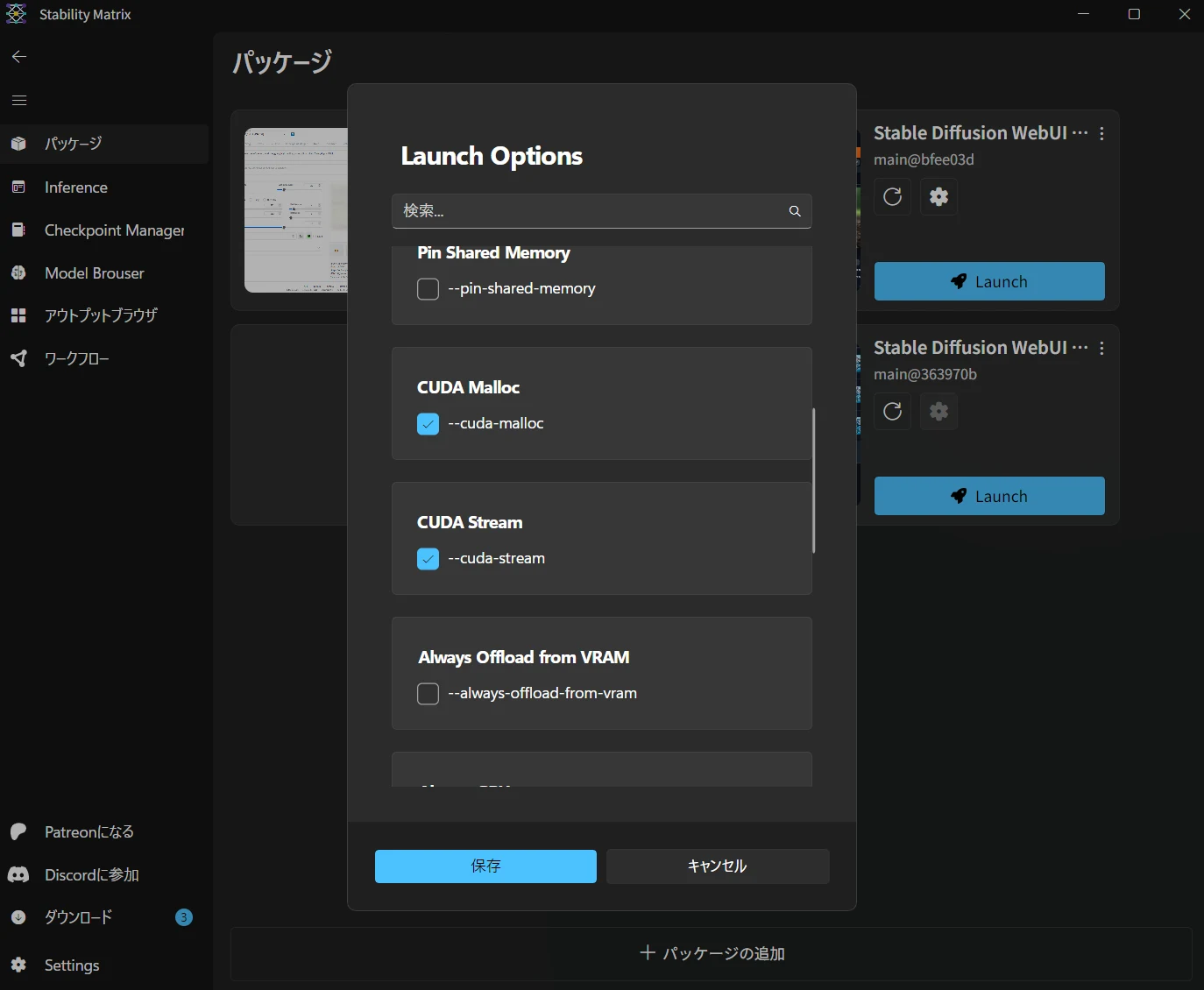The width and height of the screenshot is (1204, 990).
Task: Click refresh icon for main@363970b package
Action: [893, 411]
